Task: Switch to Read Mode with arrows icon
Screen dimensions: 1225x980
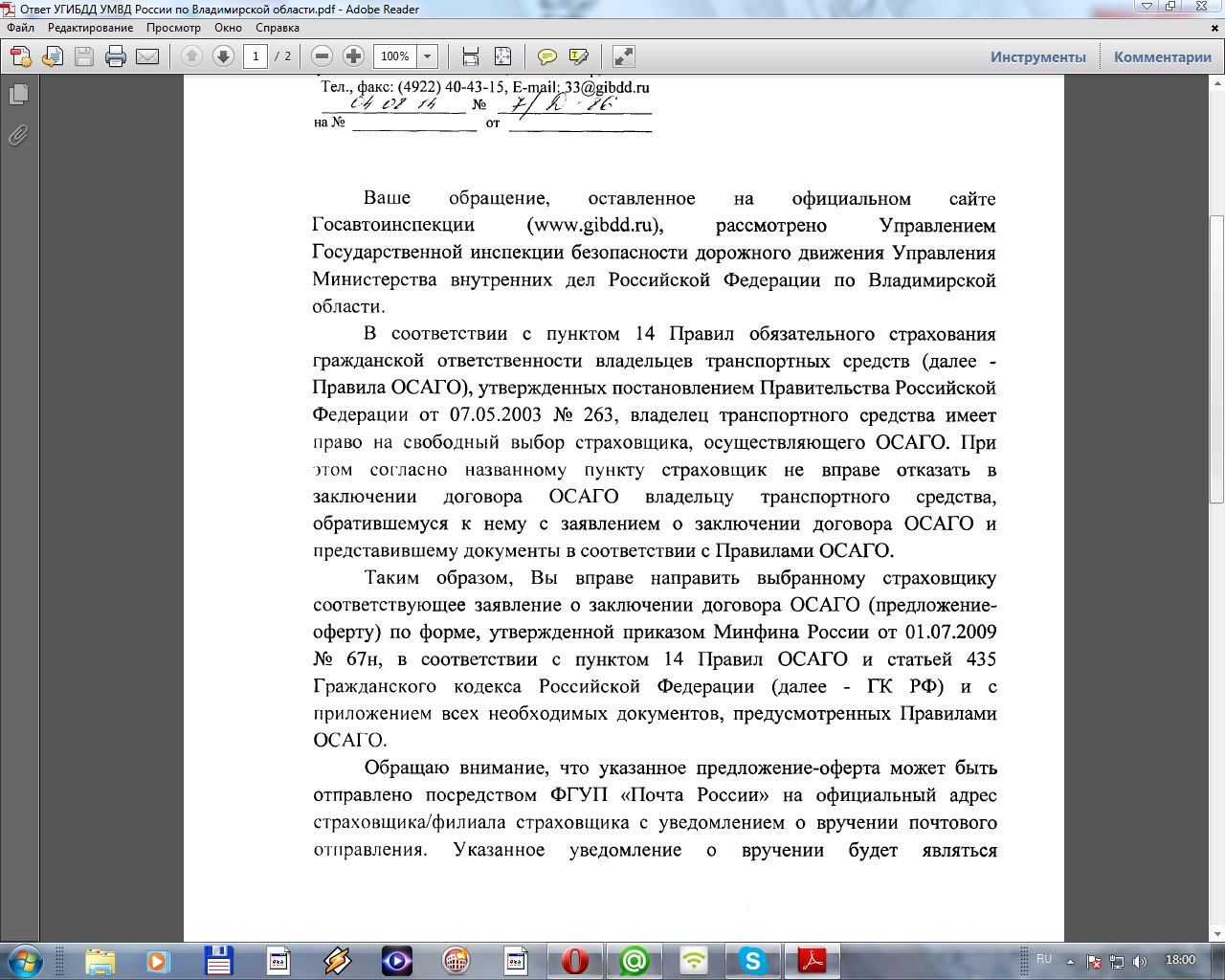Action: coord(623,56)
